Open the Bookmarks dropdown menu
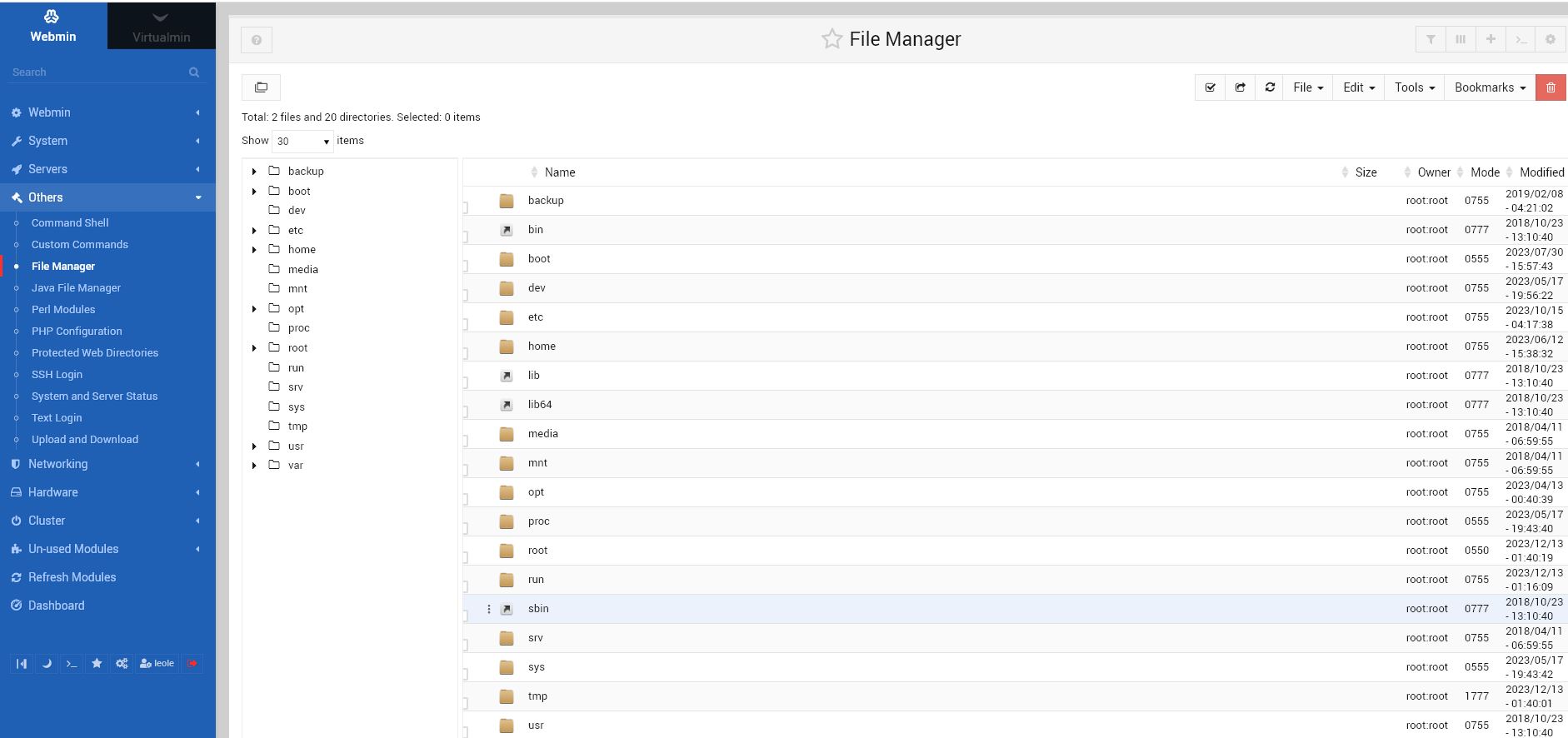Viewport: 1568px width, 738px height. tap(1490, 87)
